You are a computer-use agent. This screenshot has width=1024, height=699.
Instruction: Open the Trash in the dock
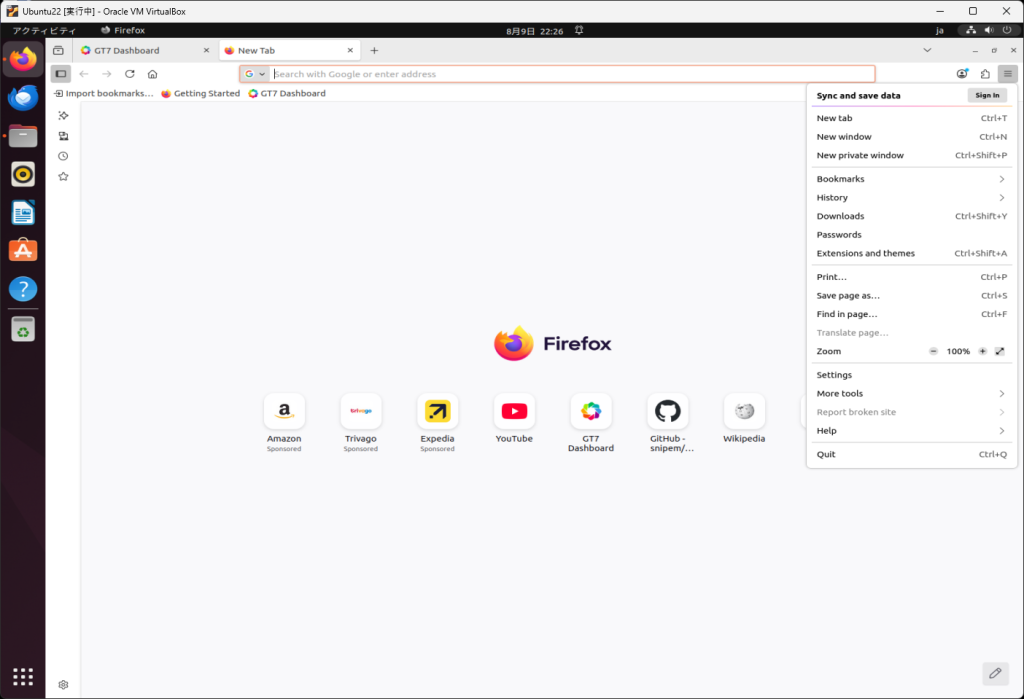pyautogui.click(x=23, y=329)
